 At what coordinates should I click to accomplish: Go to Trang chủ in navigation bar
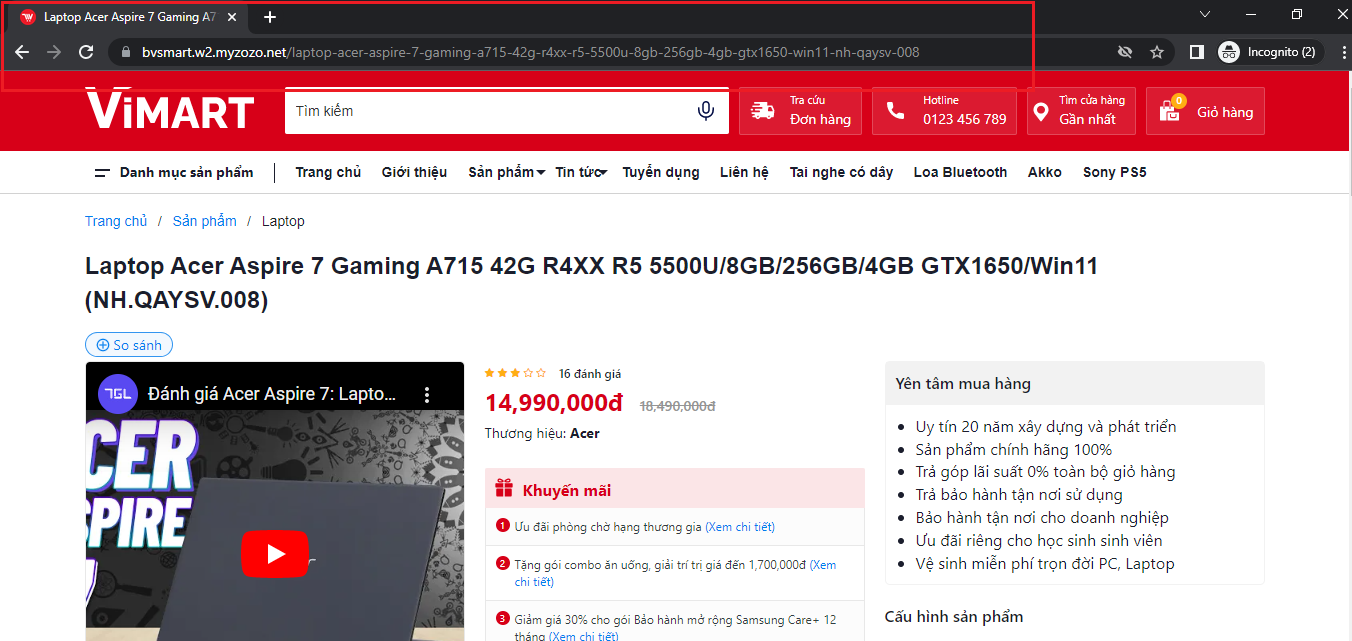tap(328, 172)
